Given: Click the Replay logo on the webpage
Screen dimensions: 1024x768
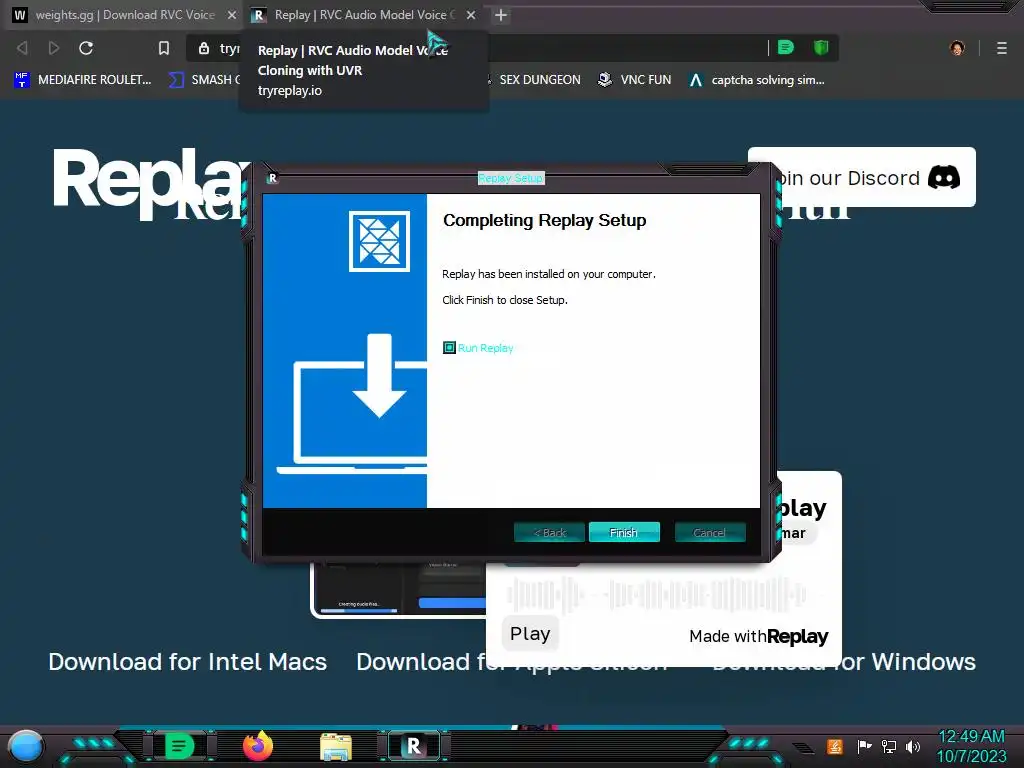Looking at the screenshot, I should click(x=149, y=183).
